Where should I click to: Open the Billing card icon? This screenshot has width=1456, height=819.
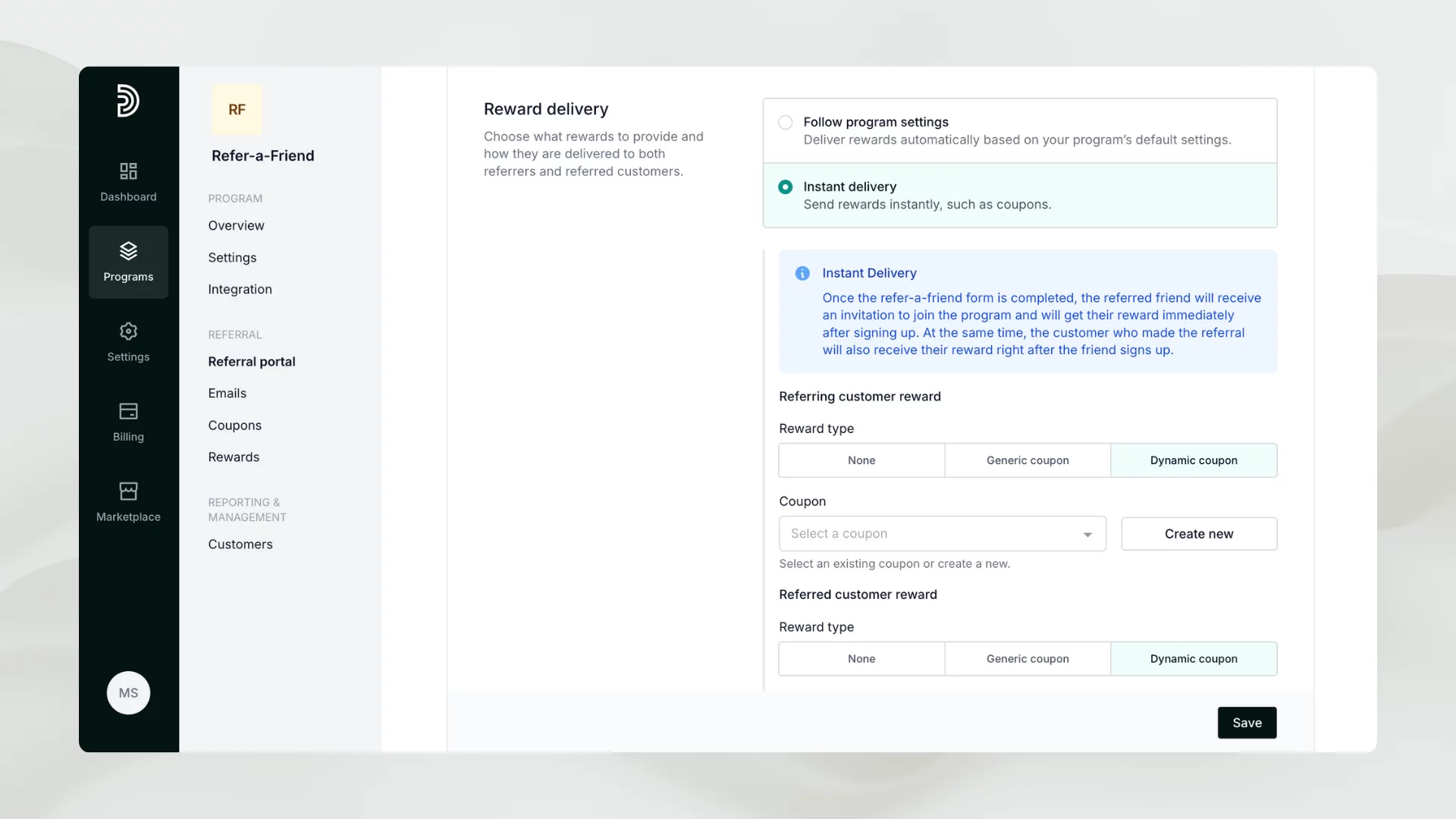point(128,411)
